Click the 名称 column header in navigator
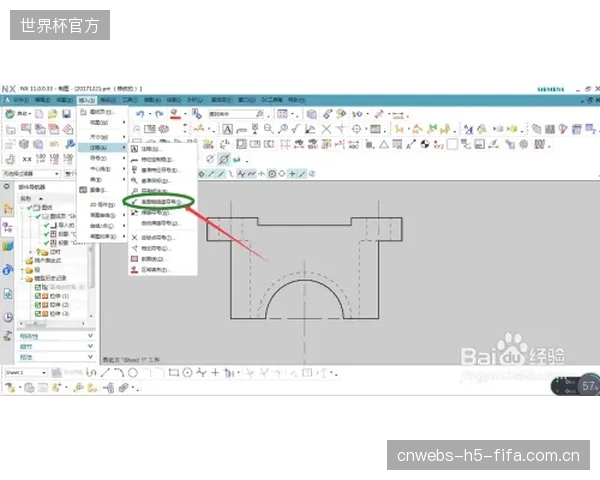 (26, 199)
